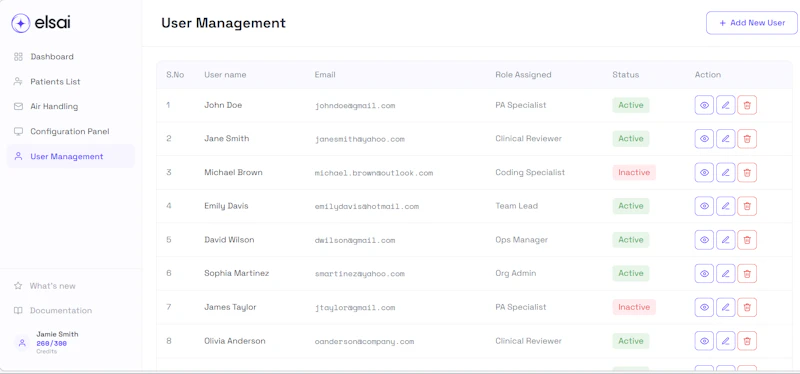This screenshot has height=374, width=800.
Task: Click the Ops Manager role cell
Action: click(521, 240)
